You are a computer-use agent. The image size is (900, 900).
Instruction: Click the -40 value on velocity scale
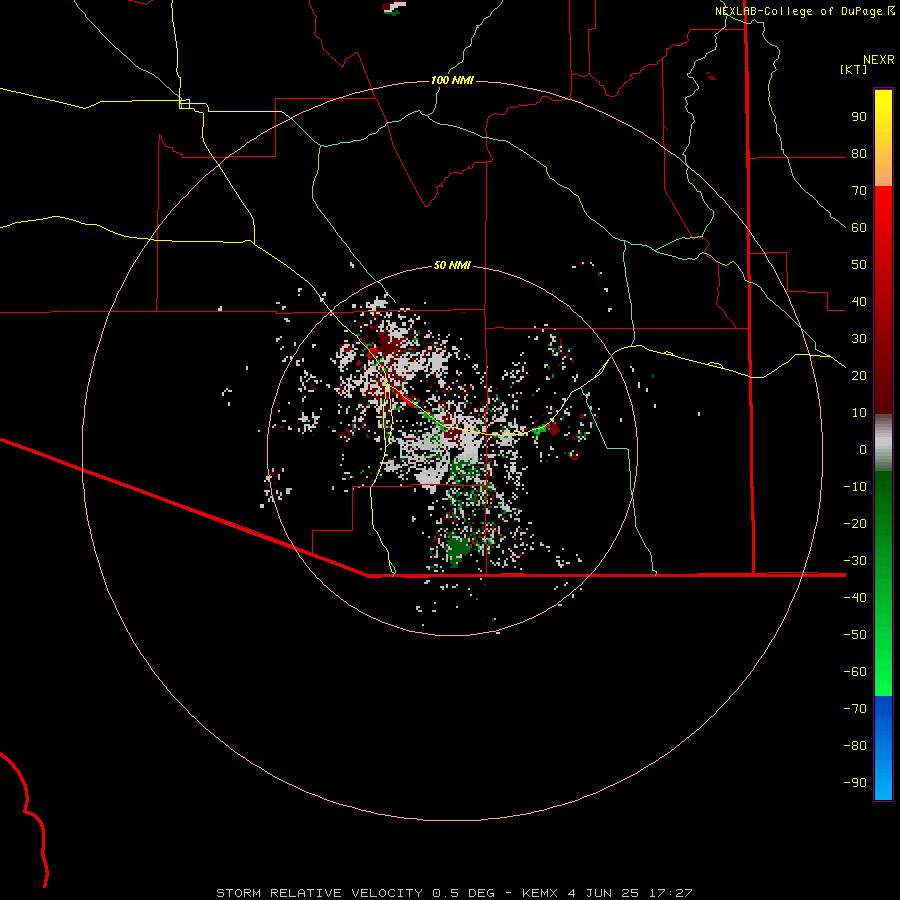(855, 598)
